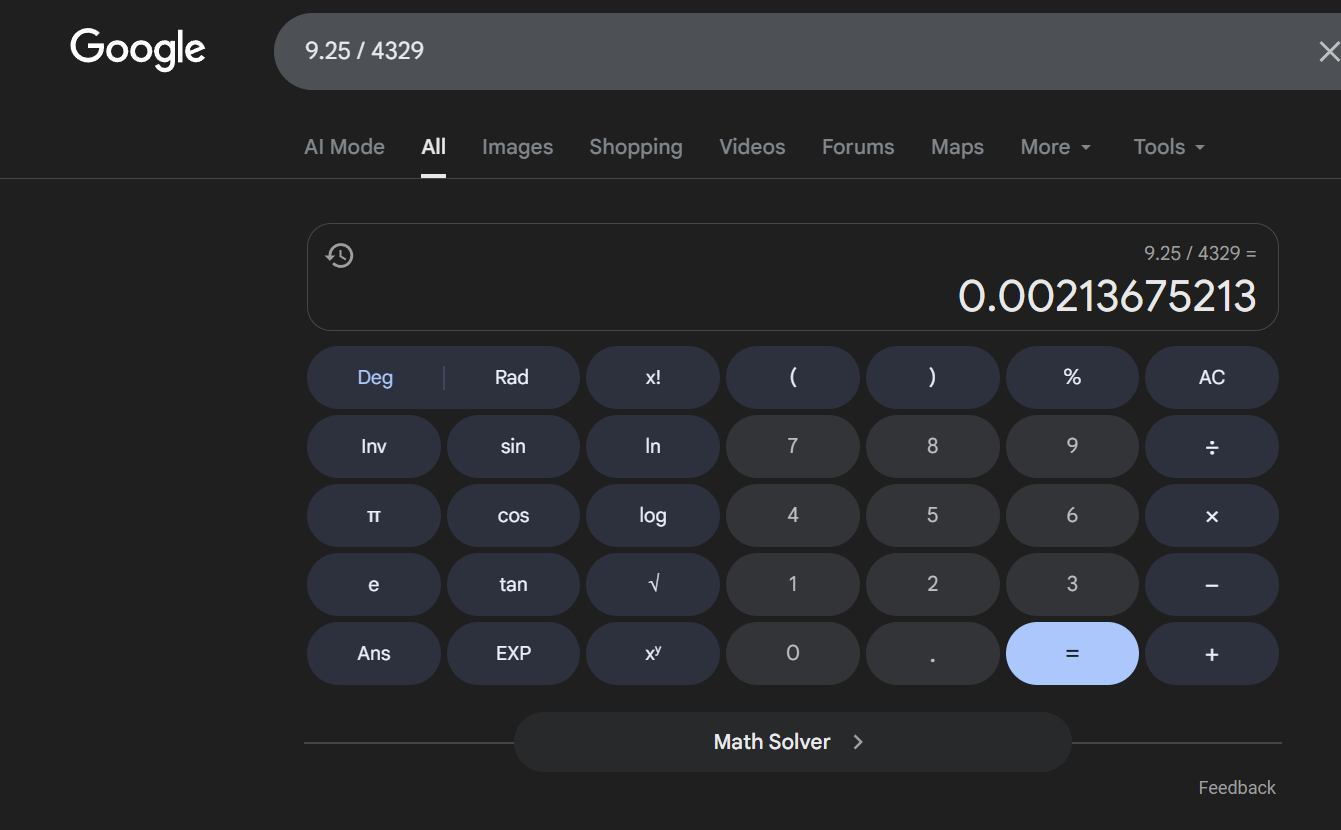The image size is (1341, 830).
Task: Open the calculator history icon
Action: pos(340,255)
